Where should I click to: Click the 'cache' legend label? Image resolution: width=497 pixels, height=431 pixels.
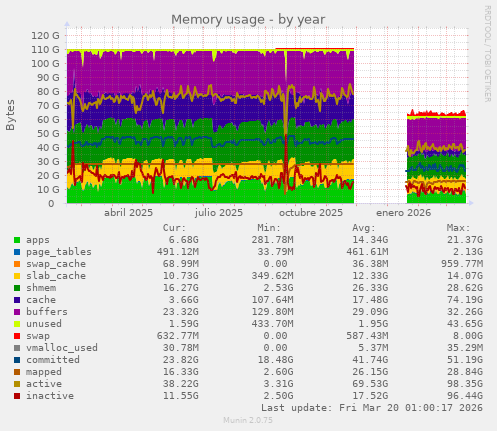pos(41,300)
